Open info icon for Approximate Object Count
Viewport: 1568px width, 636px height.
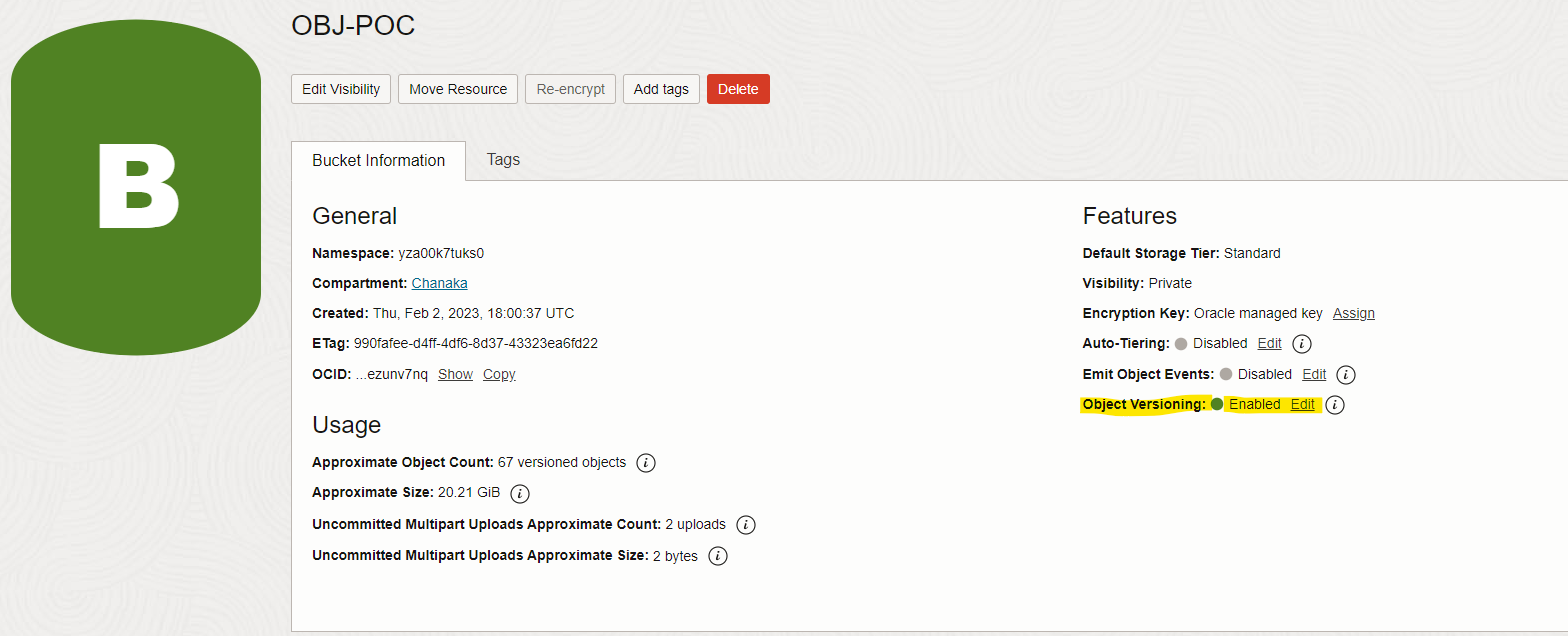coord(646,463)
